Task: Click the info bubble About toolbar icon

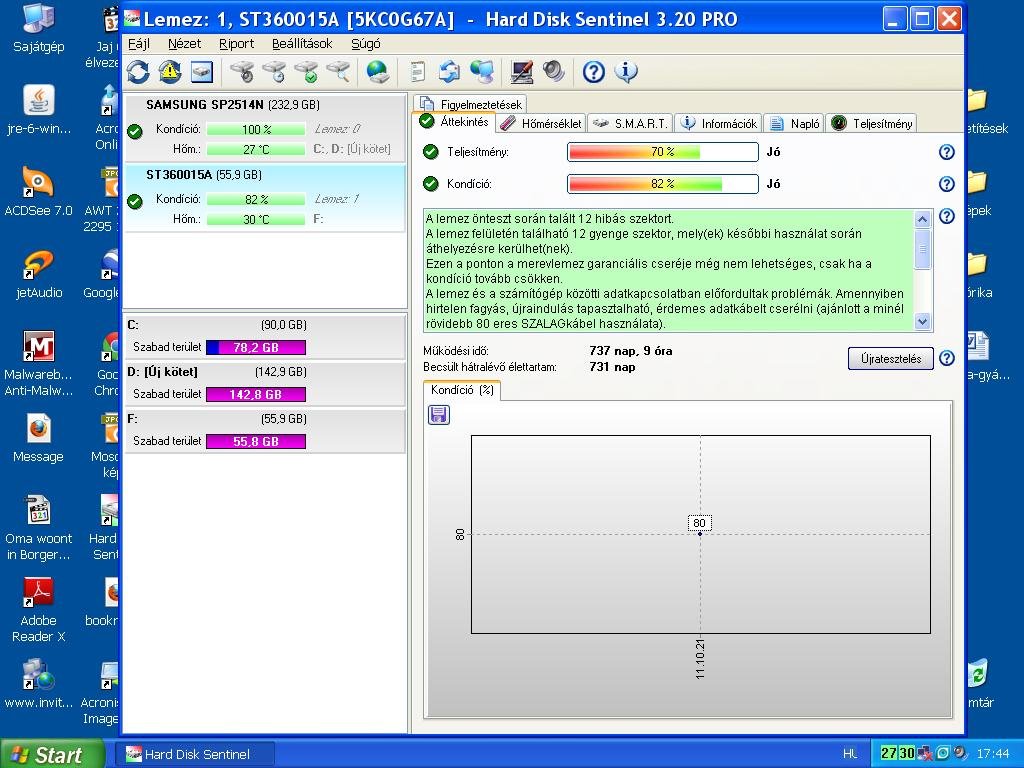Action: tap(626, 72)
